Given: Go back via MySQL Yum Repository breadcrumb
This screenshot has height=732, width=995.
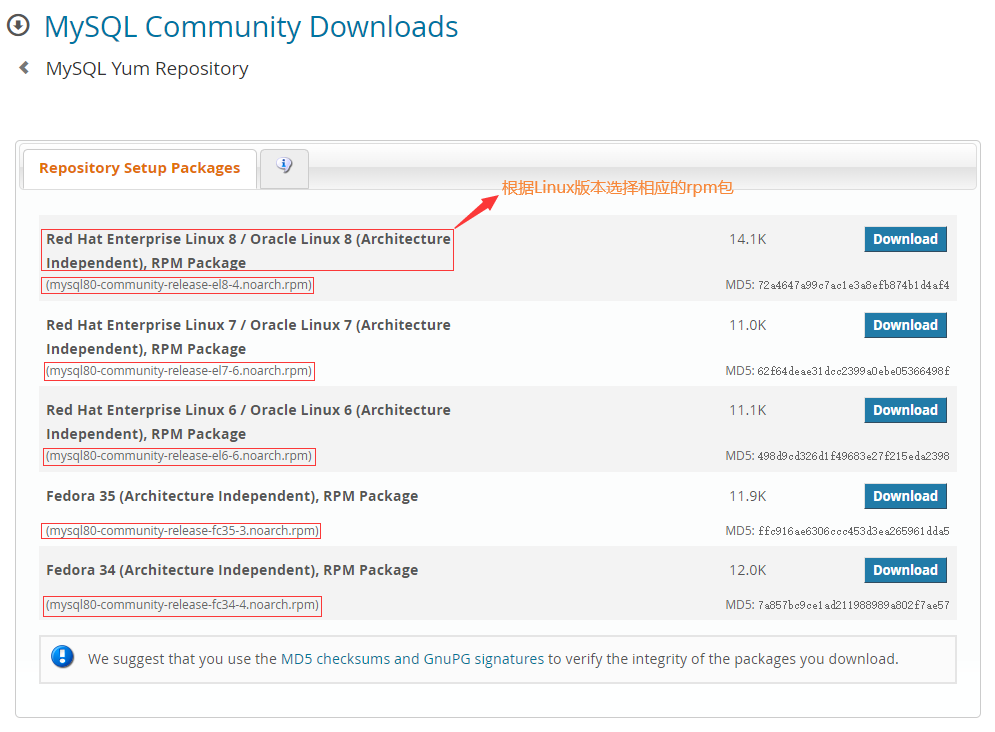Looking at the screenshot, I should tap(146, 68).
